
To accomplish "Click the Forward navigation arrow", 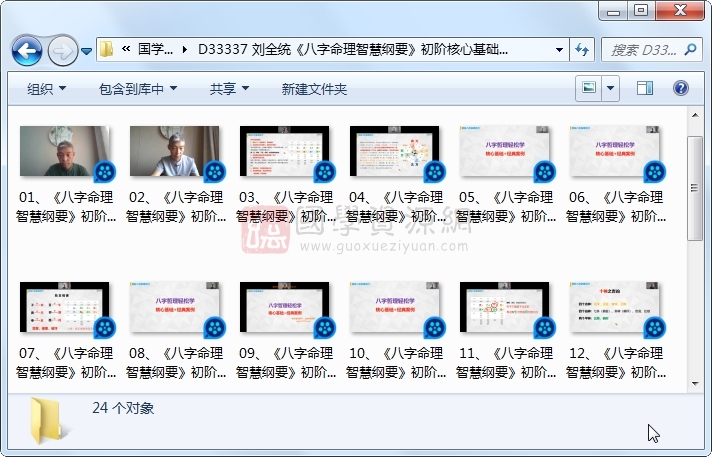I will pos(62,51).
